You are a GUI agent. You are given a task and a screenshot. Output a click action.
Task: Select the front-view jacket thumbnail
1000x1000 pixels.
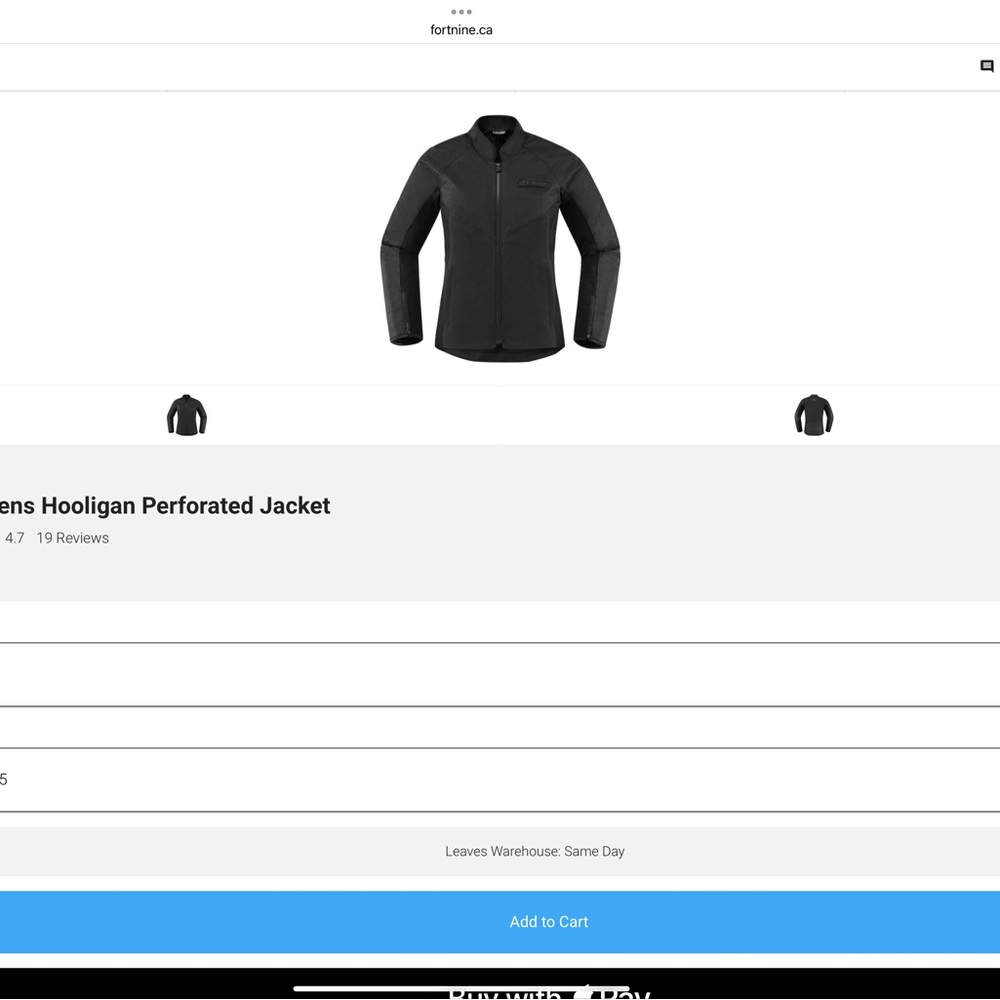pyautogui.click(x=187, y=415)
